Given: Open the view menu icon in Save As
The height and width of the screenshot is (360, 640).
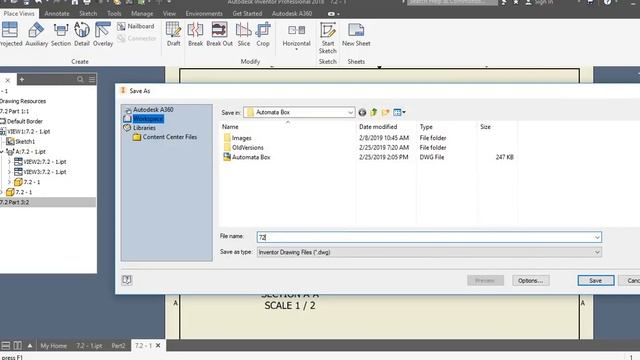Looking at the screenshot, I should pyautogui.click(x=399, y=112).
